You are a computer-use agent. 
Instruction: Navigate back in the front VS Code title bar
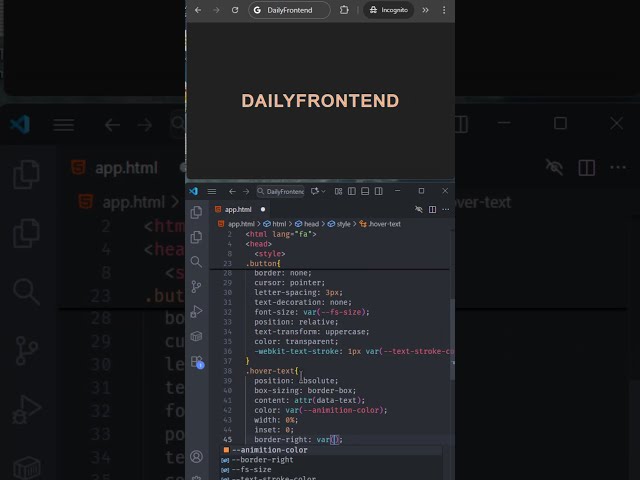(232, 191)
